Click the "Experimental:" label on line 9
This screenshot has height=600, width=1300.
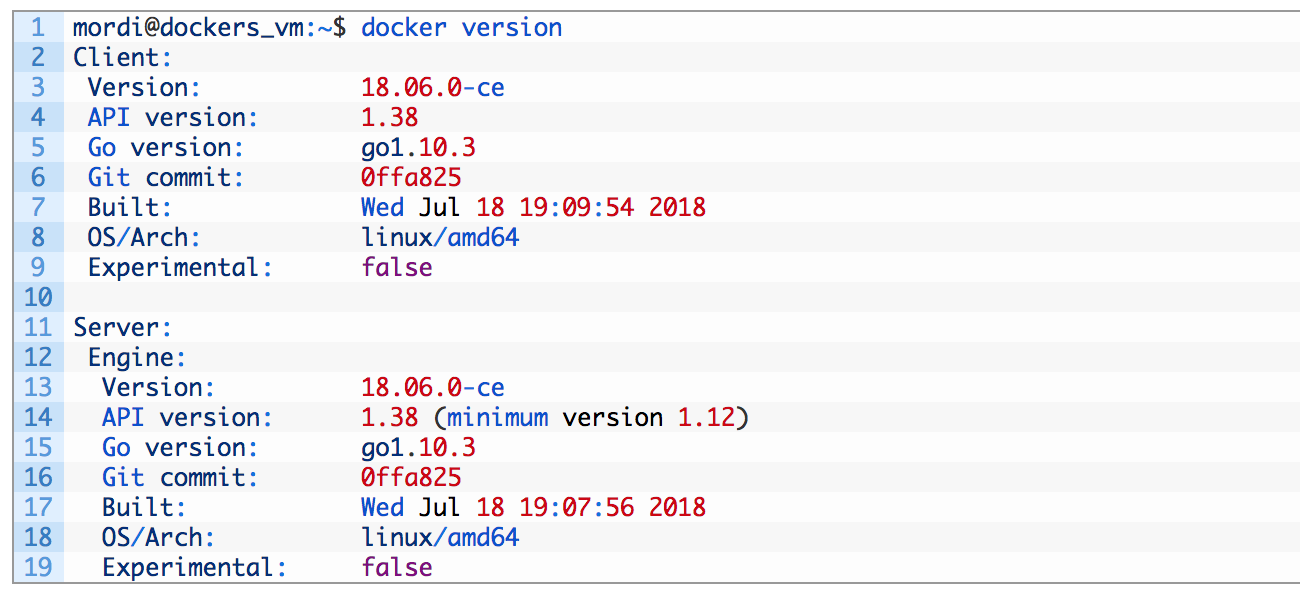click(x=180, y=267)
